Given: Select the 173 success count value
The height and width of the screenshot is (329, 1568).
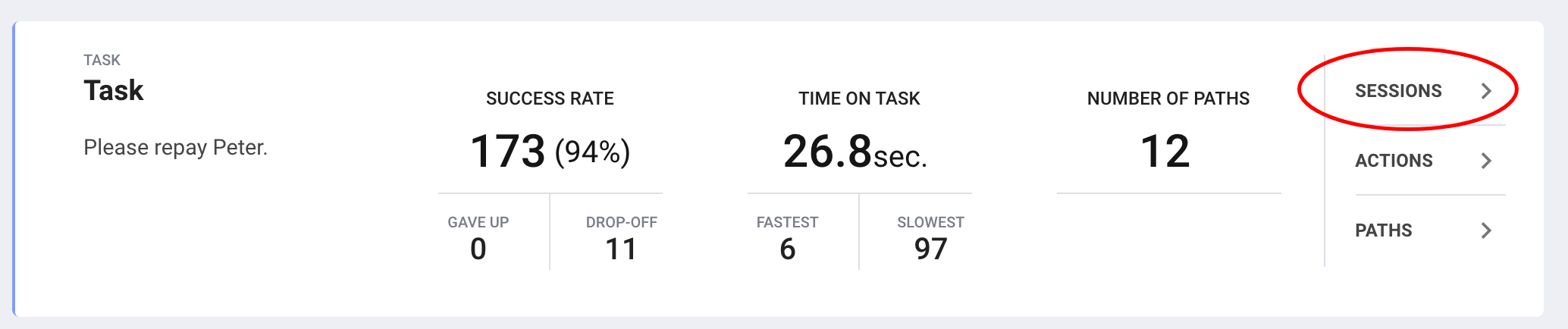Looking at the screenshot, I should [x=507, y=151].
